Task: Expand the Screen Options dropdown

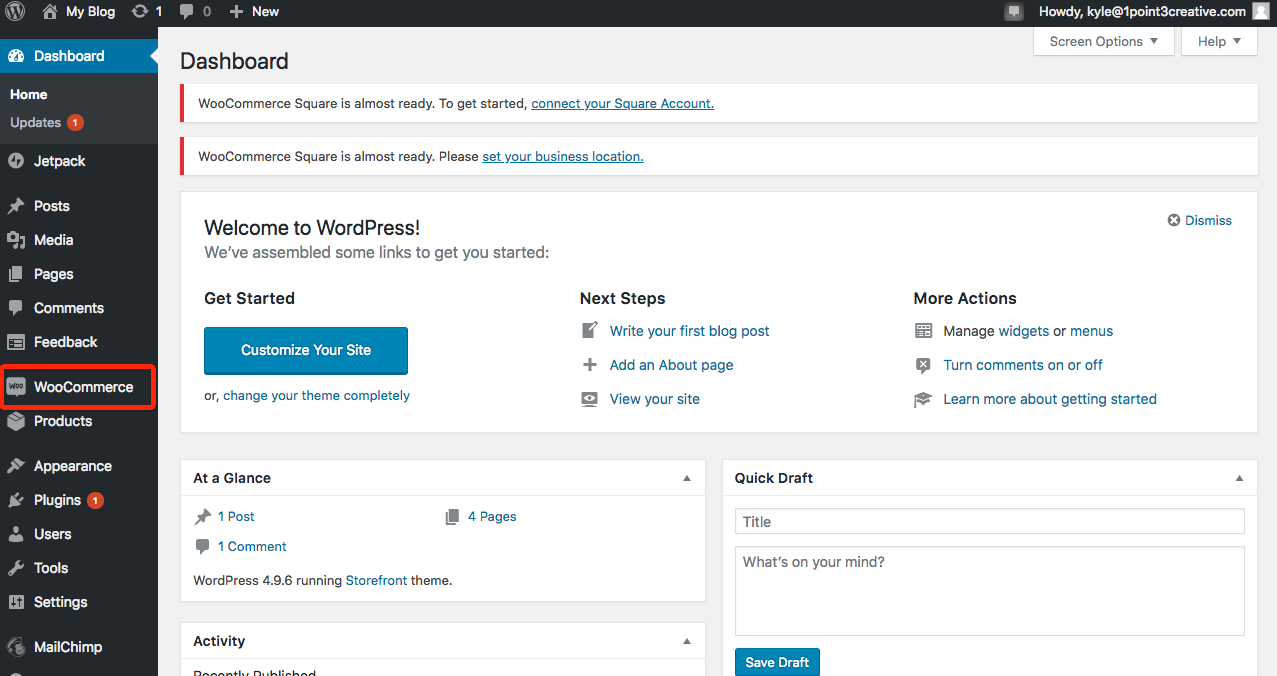Action: pyautogui.click(x=1103, y=41)
